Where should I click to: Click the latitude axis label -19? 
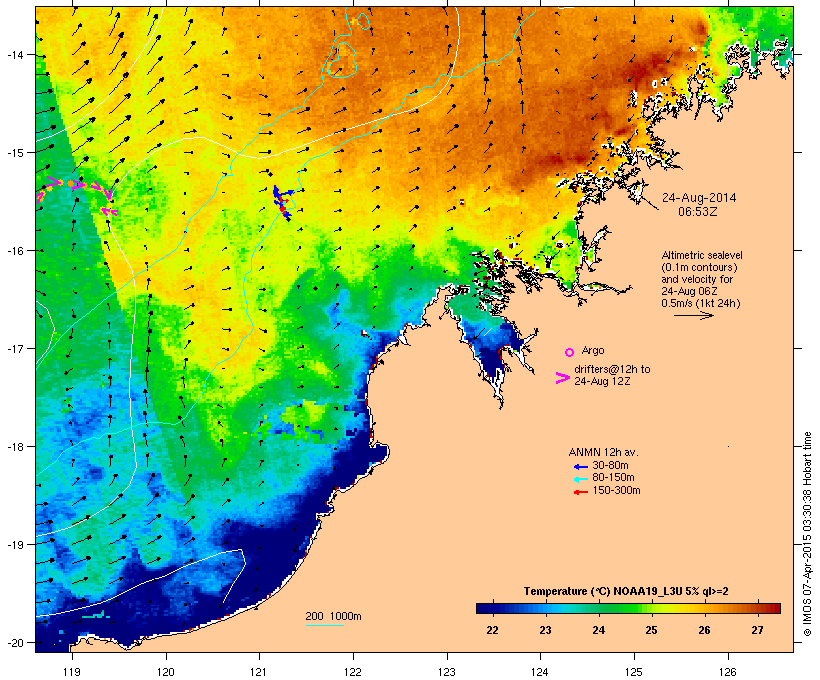pyautogui.click(x=14, y=545)
